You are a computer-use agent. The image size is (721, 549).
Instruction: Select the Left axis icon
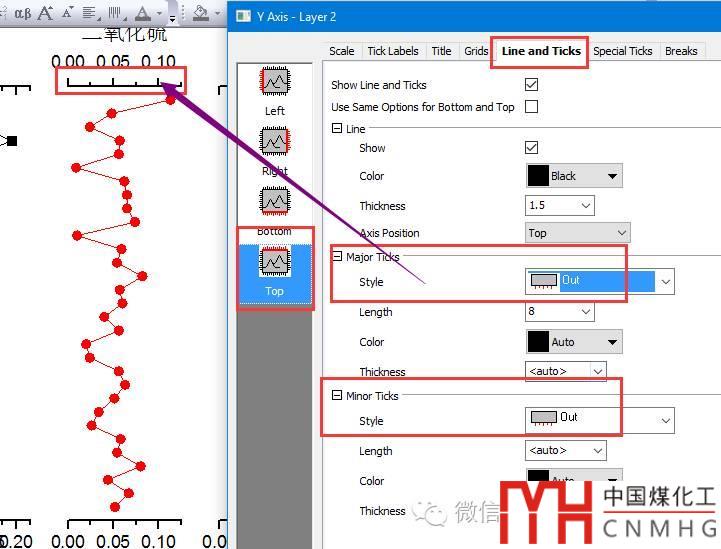pyautogui.click(x=275, y=82)
